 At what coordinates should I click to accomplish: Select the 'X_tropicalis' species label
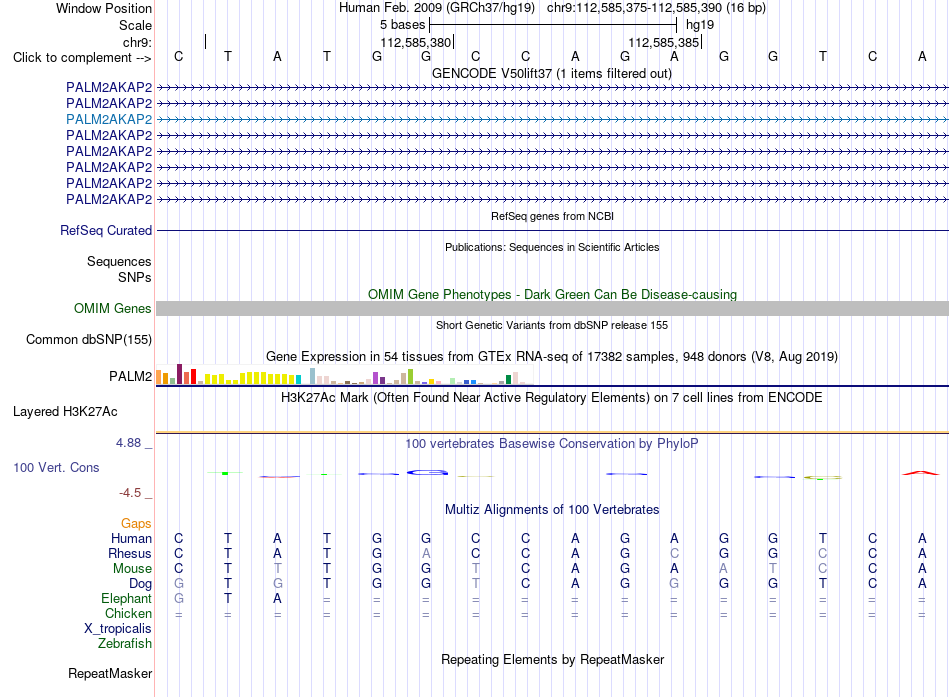pyautogui.click(x=118, y=629)
